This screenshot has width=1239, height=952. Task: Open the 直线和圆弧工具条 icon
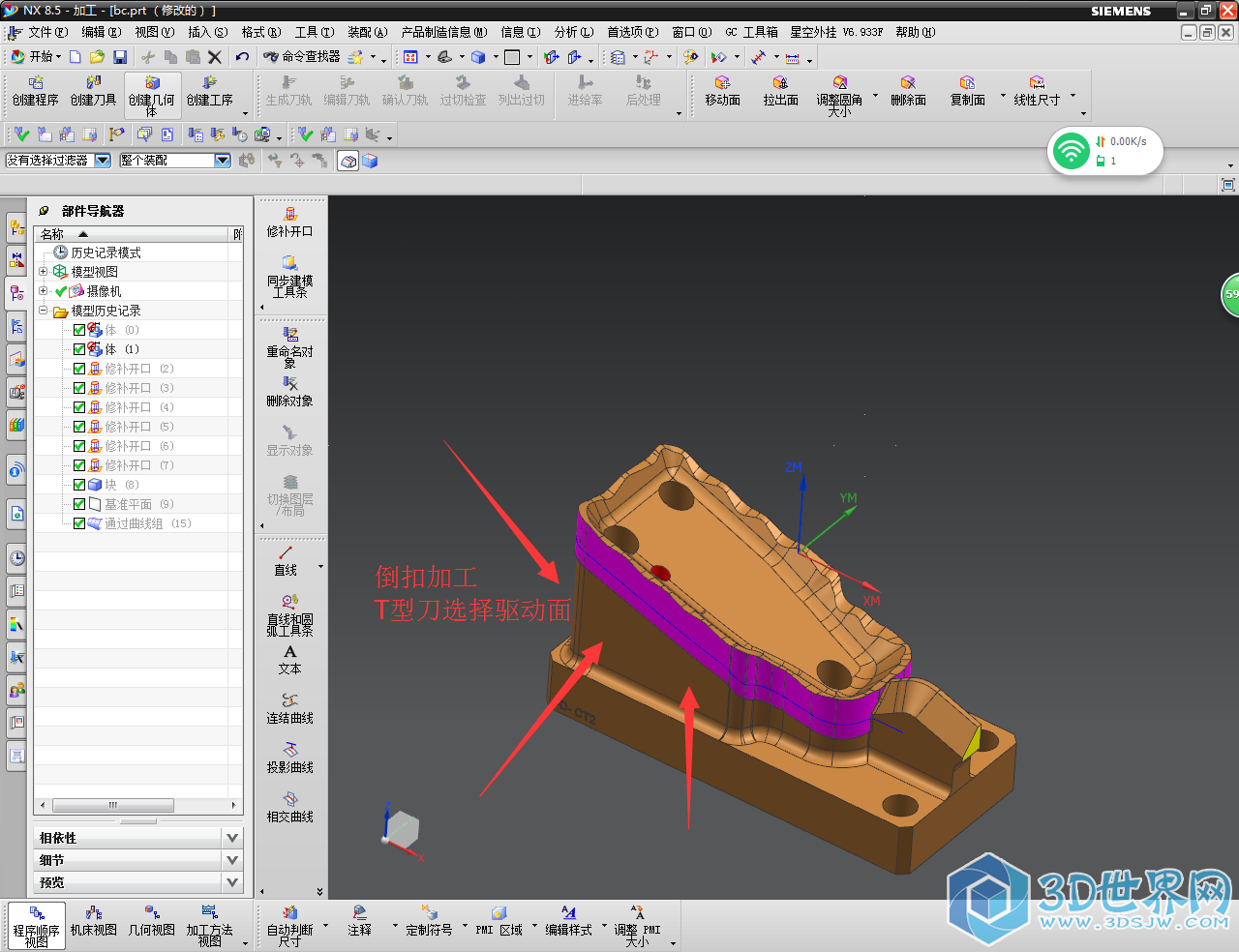click(x=289, y=614)
